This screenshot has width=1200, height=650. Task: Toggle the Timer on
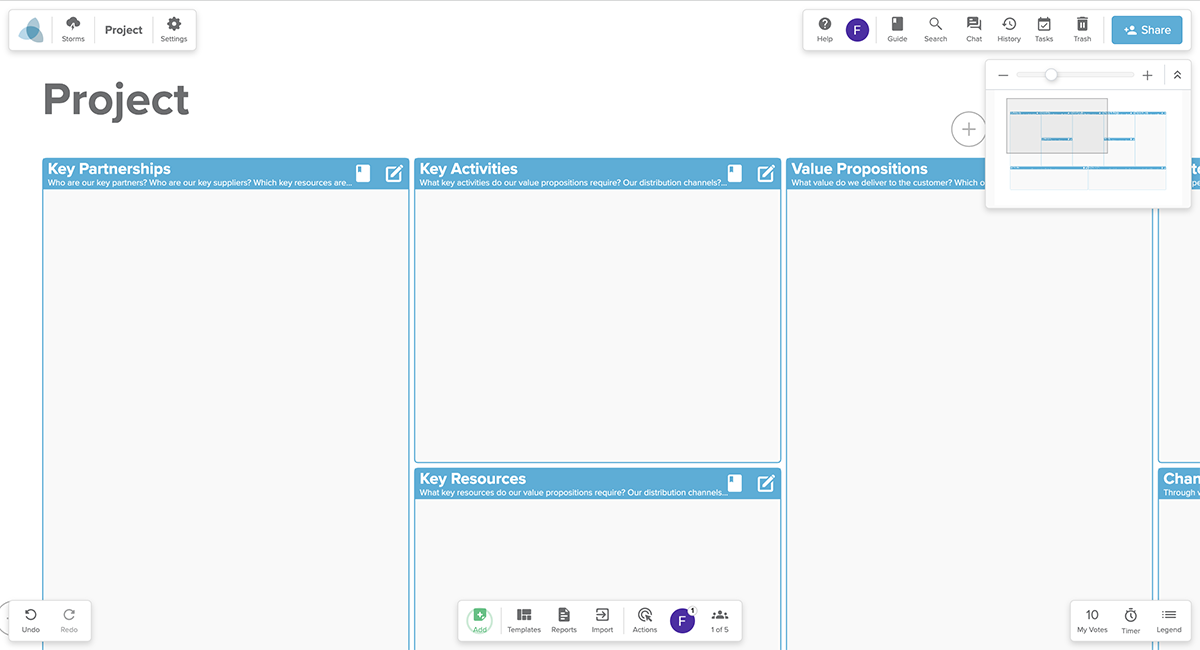1130,620
